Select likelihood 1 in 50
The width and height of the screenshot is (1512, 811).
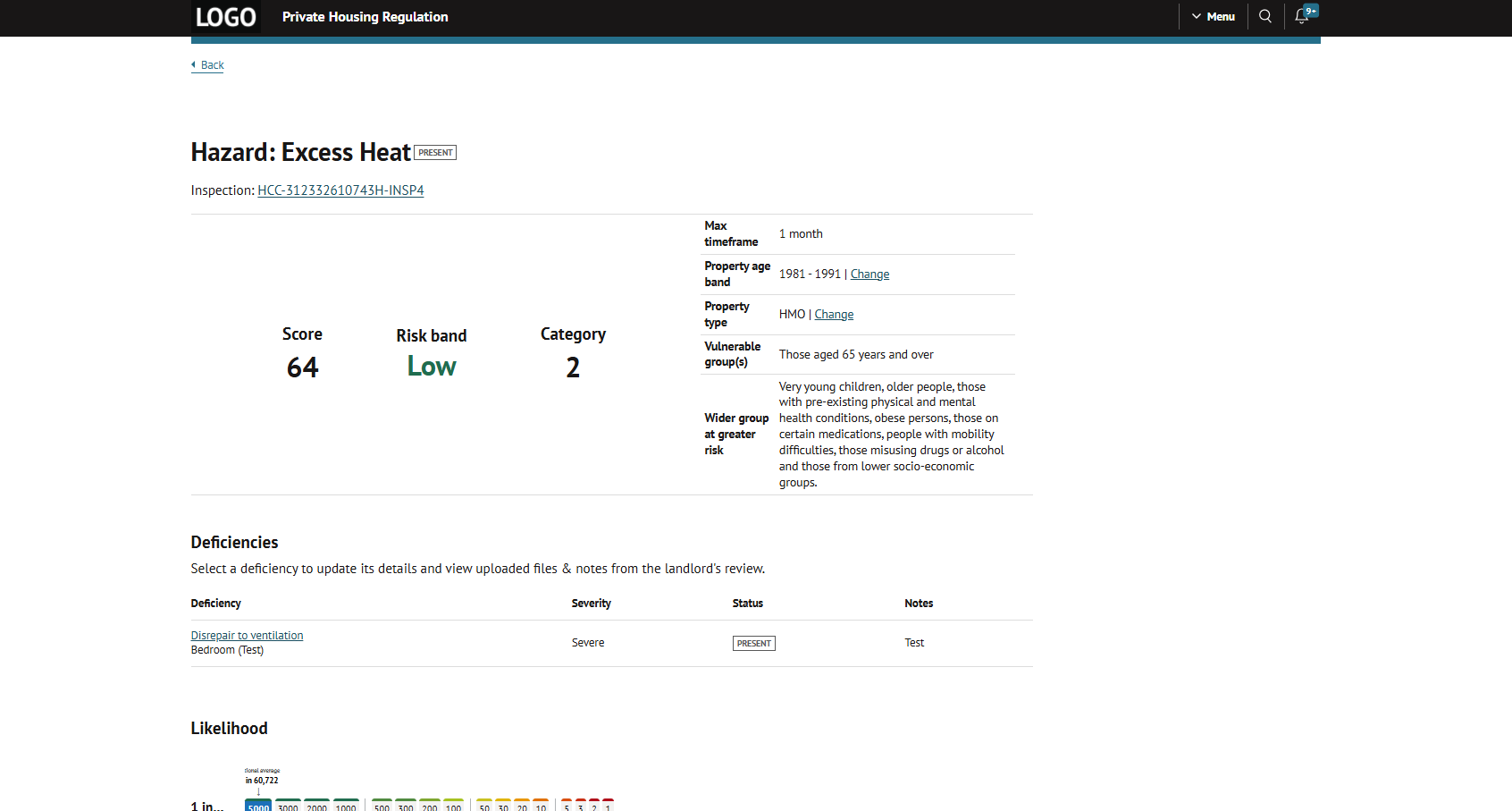tap(484, 806)
